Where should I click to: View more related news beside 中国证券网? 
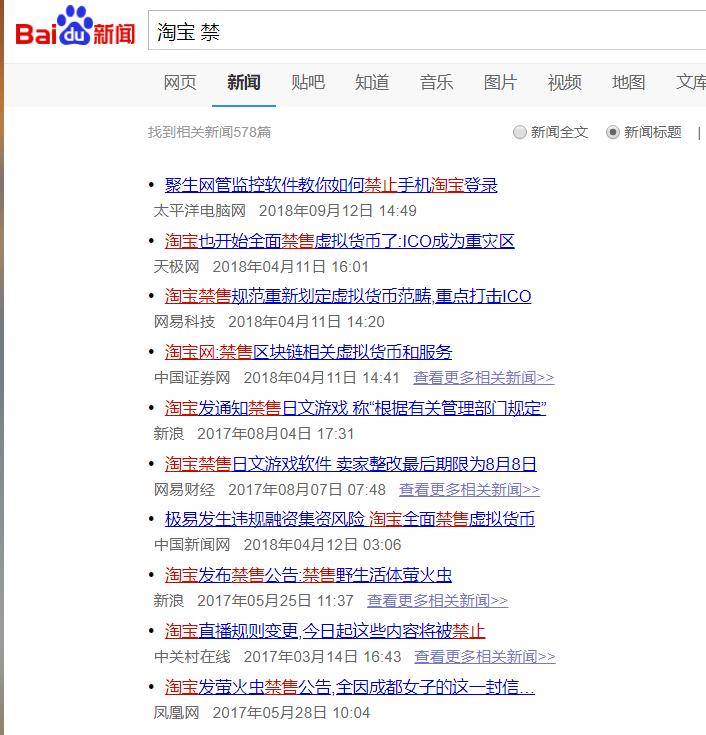pyautogui.click(x=484, y=378)
